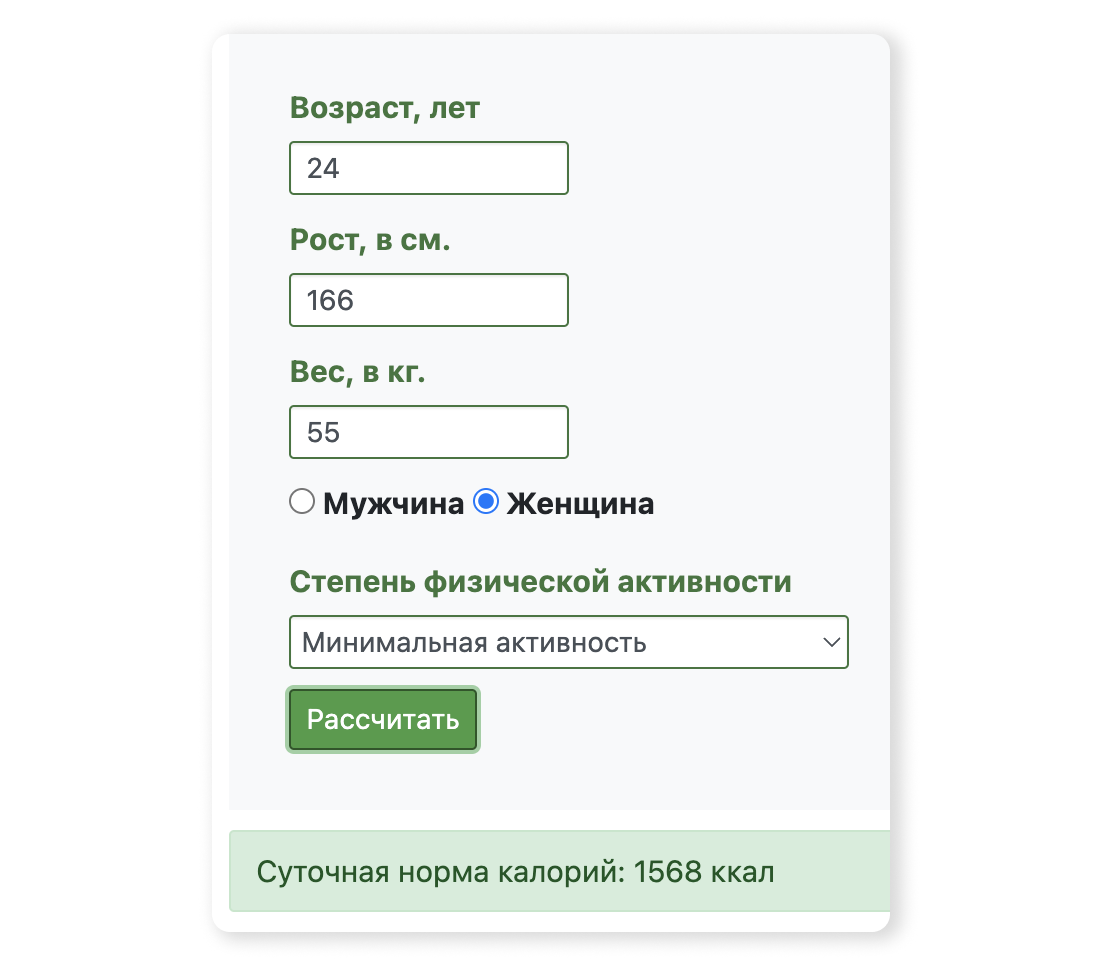Select the Женщина radio button
This screenshot has height=966, width=1102.
pyautogui.click(x=486, y=502)
